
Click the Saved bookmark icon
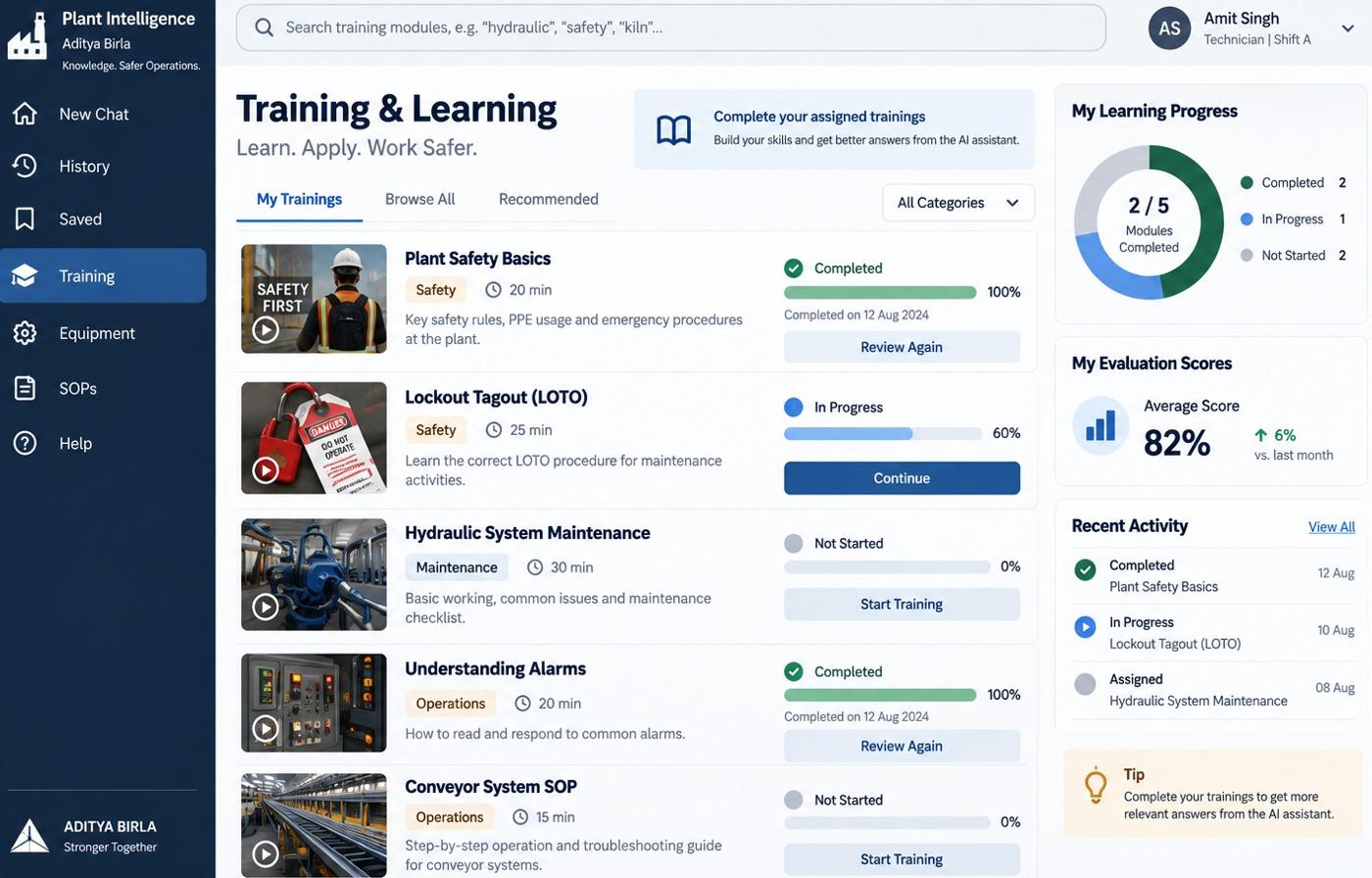point(25,219)
